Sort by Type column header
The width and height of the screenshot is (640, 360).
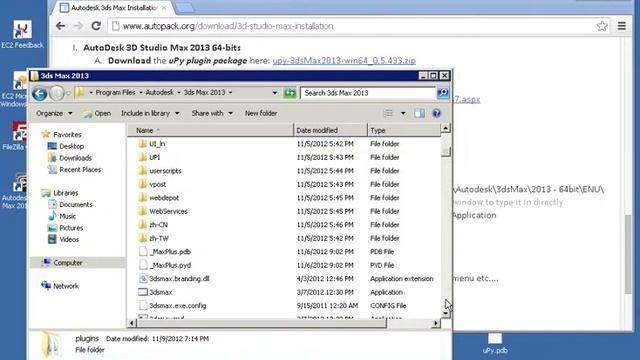(404, 130)
